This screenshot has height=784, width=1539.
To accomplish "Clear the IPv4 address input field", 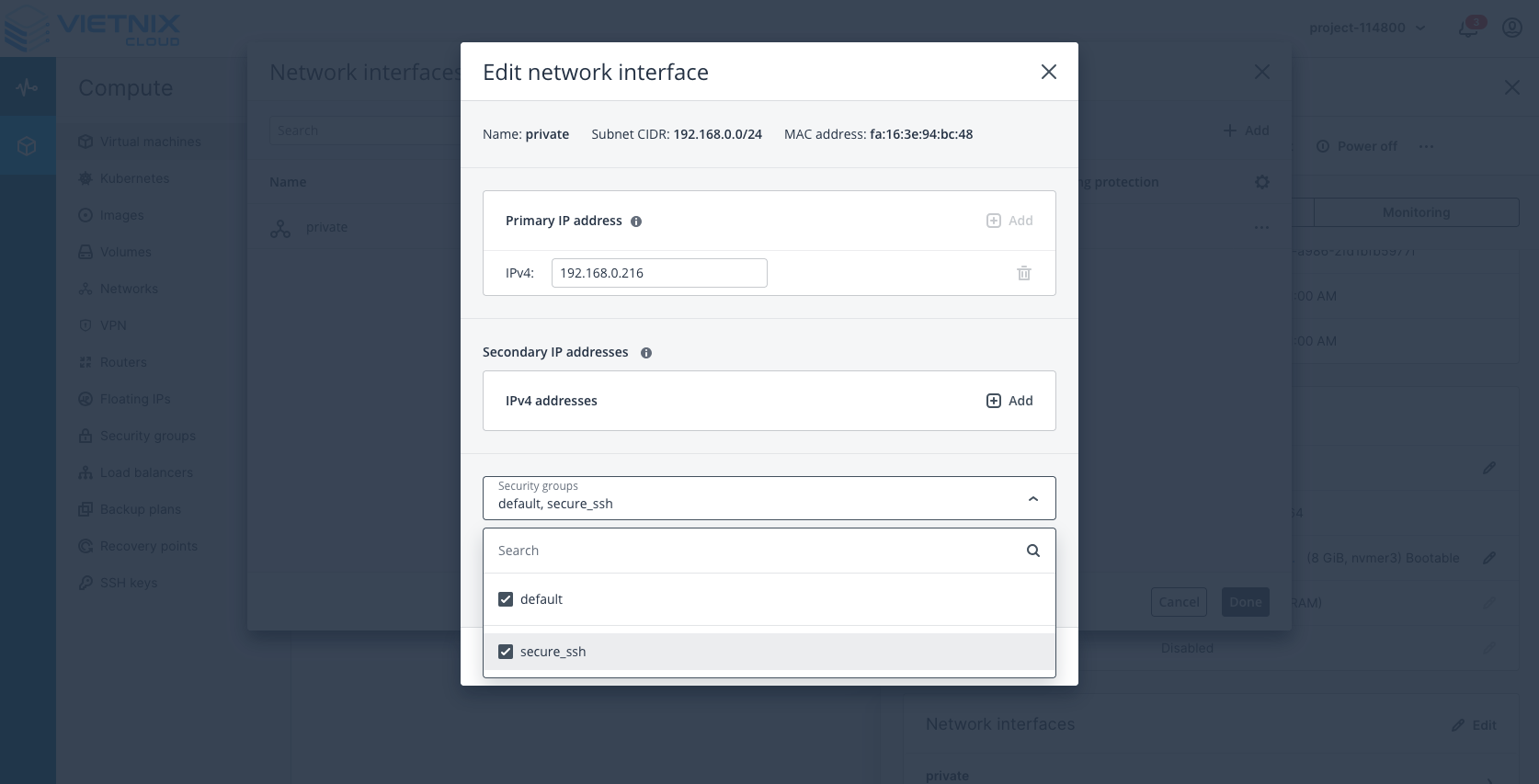I will pos(658,273).
